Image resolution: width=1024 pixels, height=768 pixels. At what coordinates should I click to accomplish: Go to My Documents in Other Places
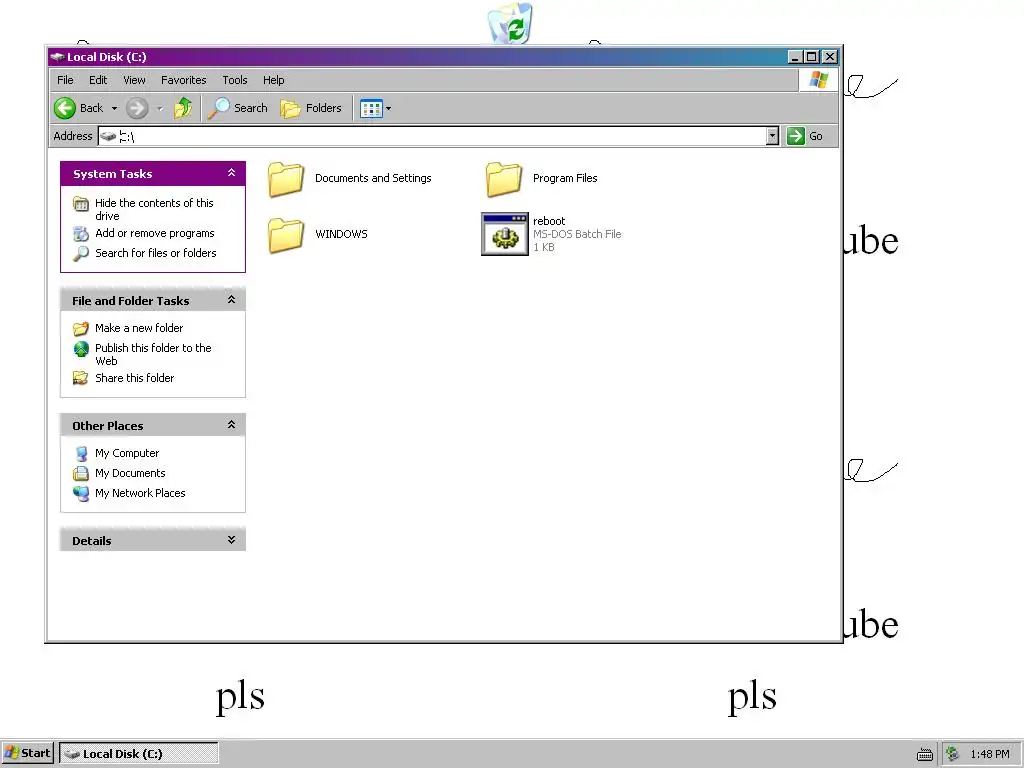coord(130,473)
